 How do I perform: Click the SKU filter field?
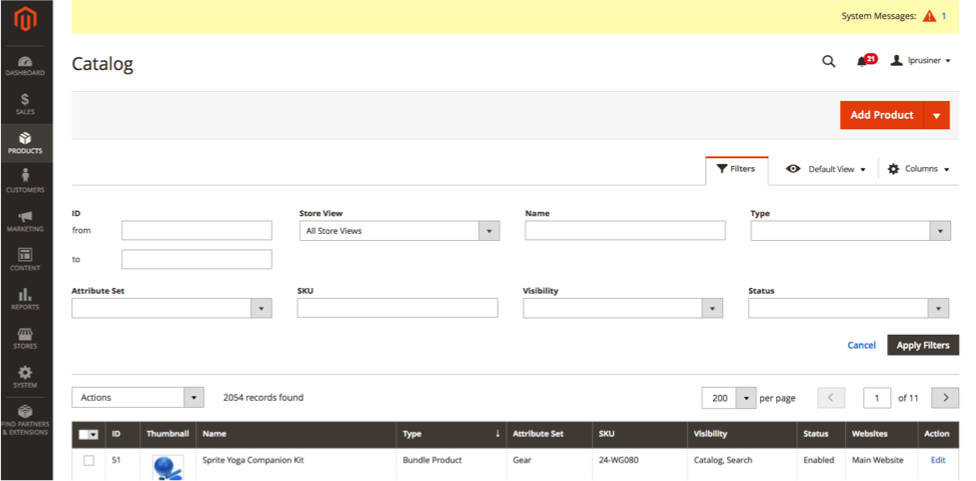[x=397, y=307]
